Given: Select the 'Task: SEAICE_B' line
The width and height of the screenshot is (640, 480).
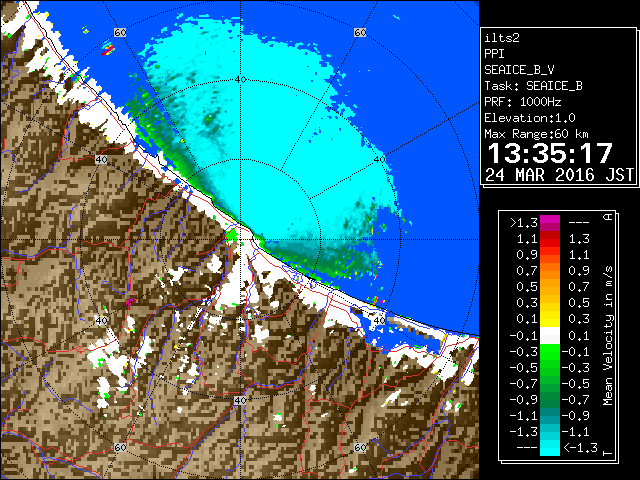Looking at the screenshot, I should pos(533,86).
